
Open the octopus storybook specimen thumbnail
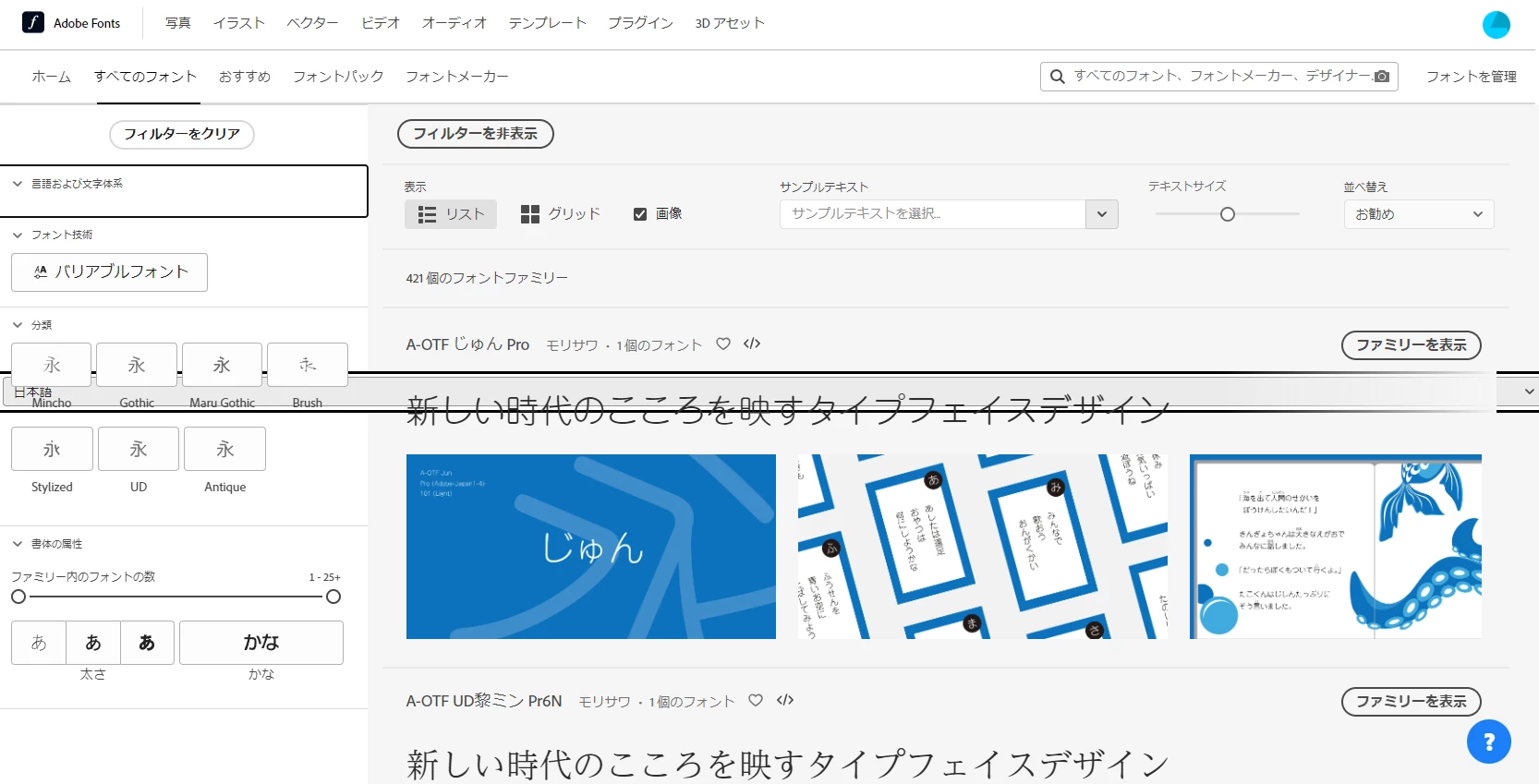tap(1336, 547)
